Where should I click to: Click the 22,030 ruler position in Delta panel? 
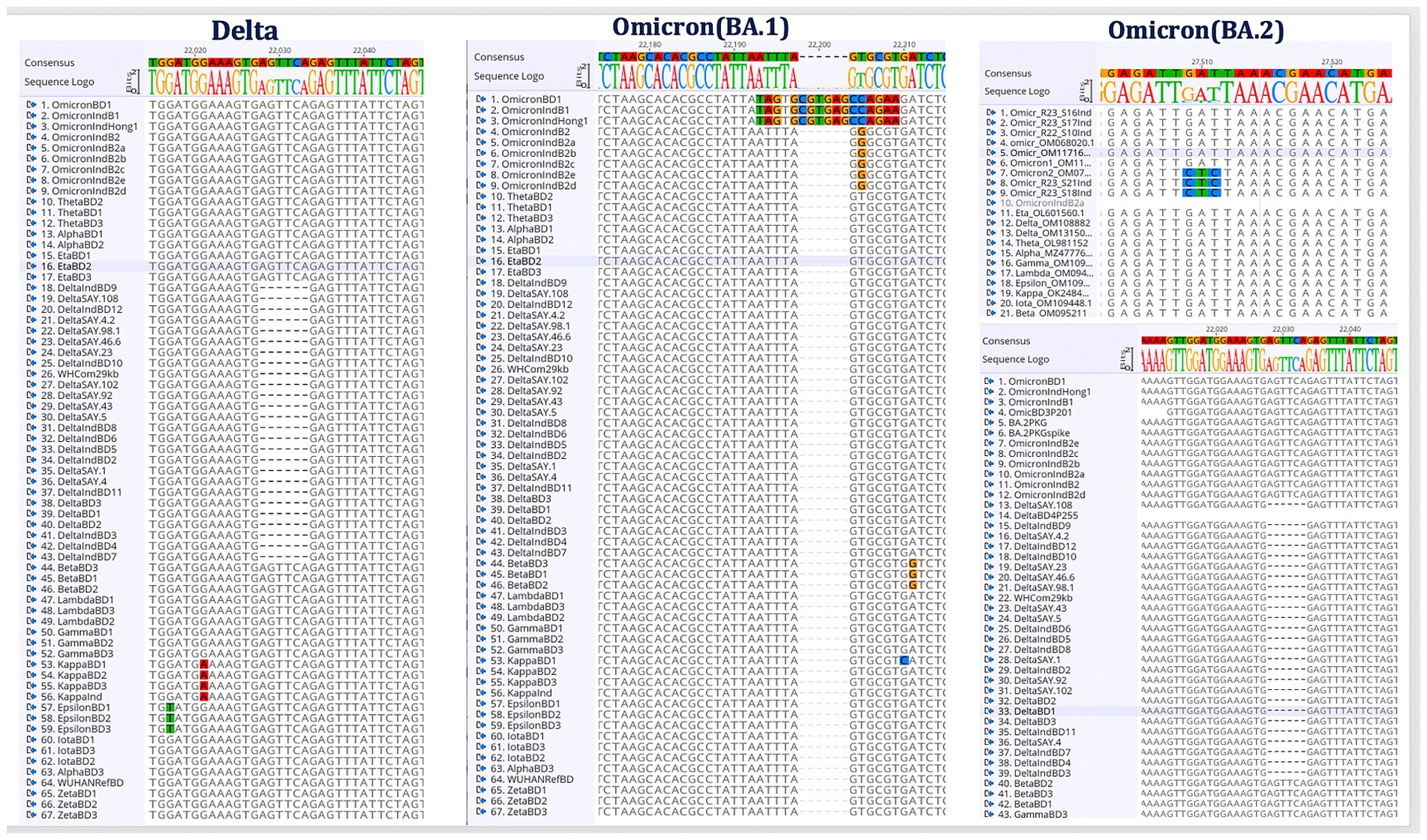[279, 51]
